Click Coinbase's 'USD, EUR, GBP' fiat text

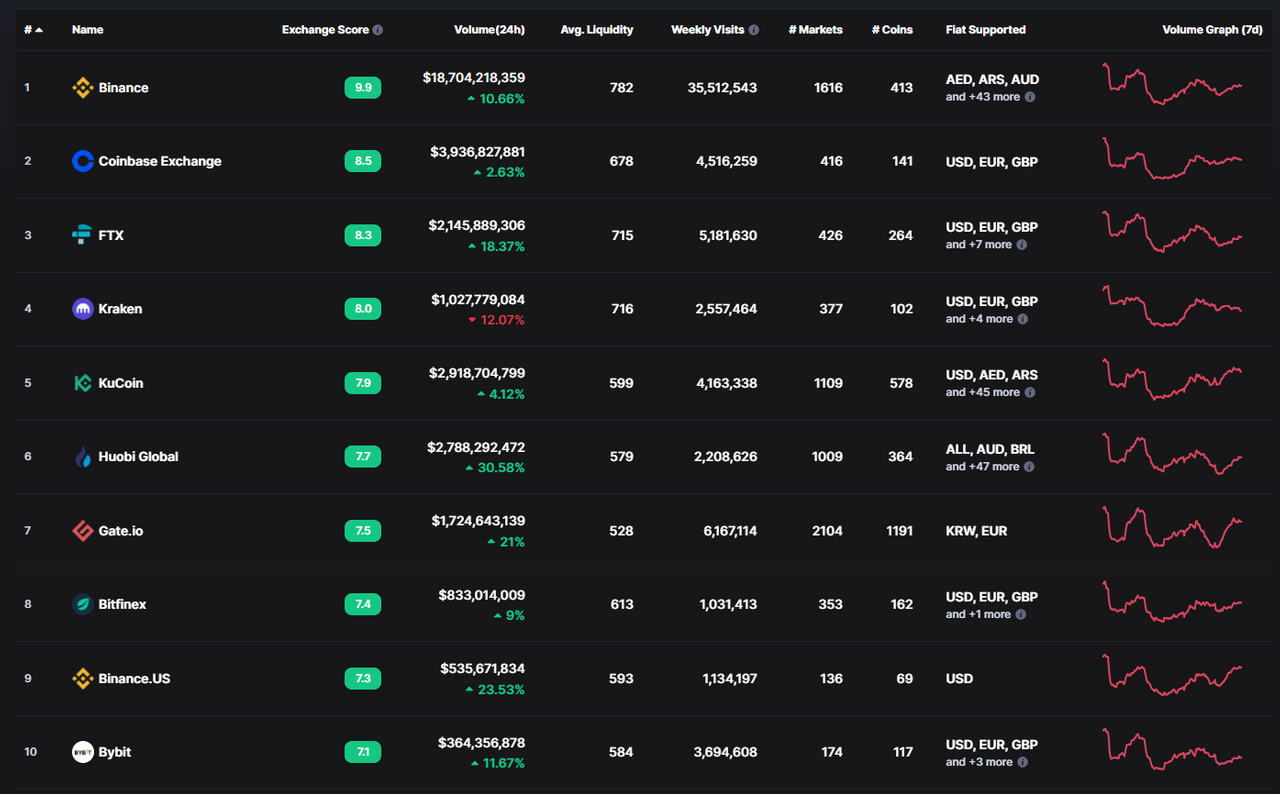click(x=992, y=161)
